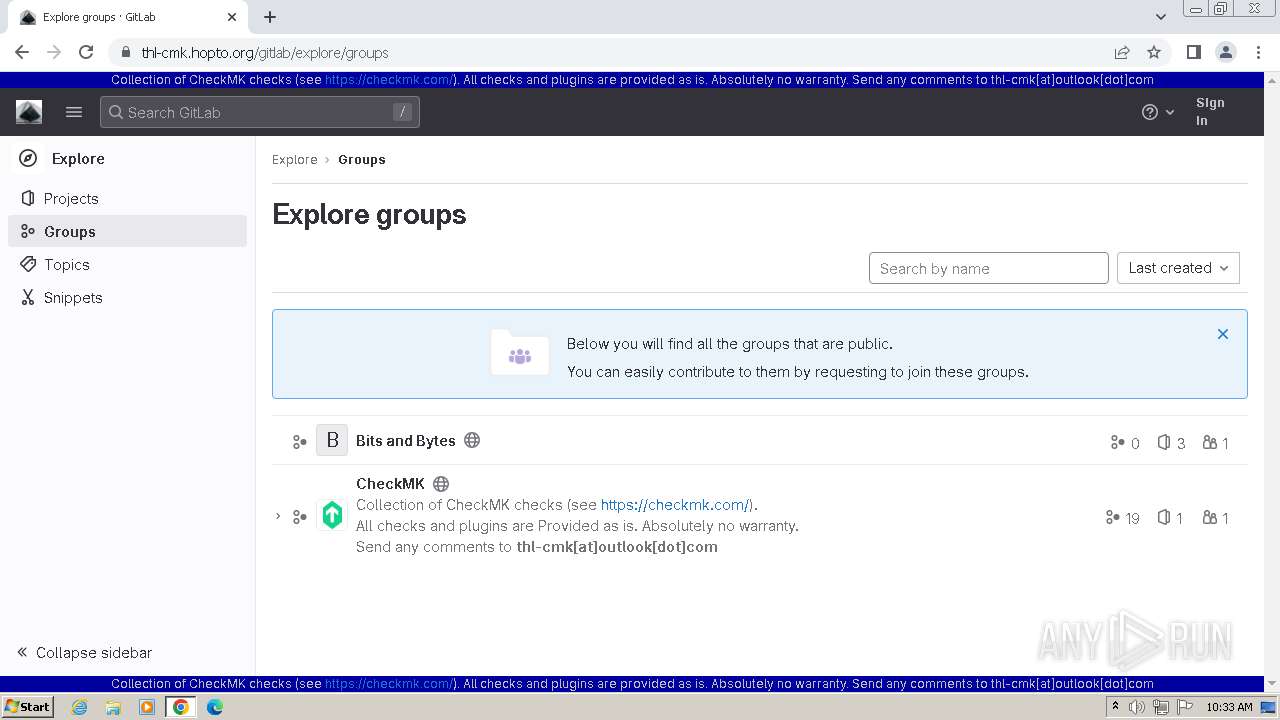
Task: Select Groups in the sidebar
Action: click(x=127, y=231)
